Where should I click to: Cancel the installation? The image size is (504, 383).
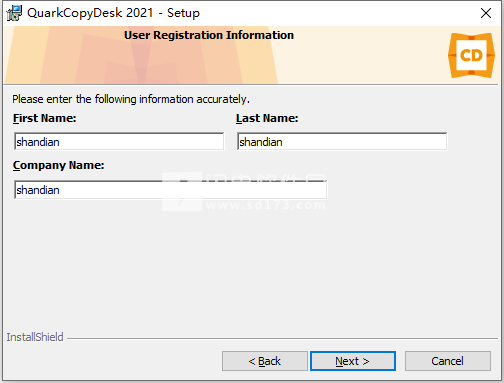[x=448, y=361]
